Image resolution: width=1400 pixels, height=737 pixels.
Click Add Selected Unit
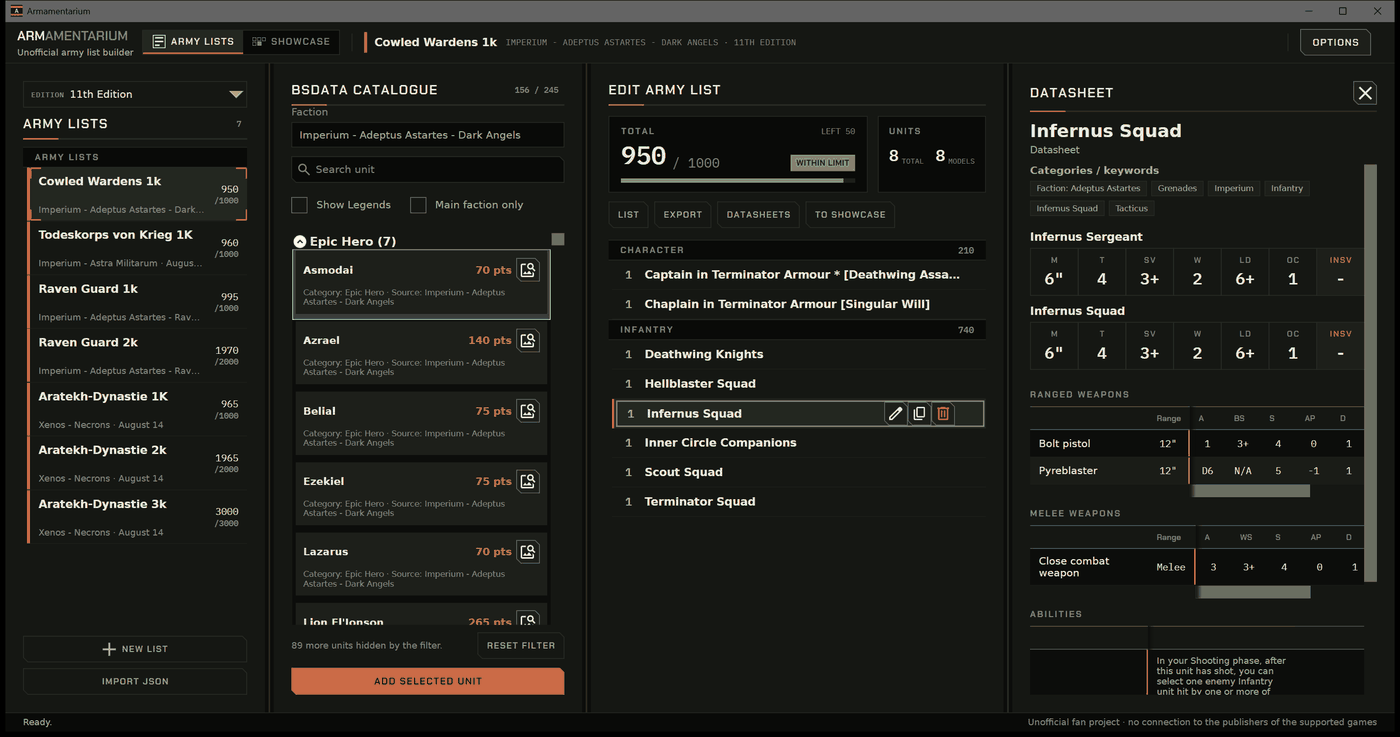[428, 681]
